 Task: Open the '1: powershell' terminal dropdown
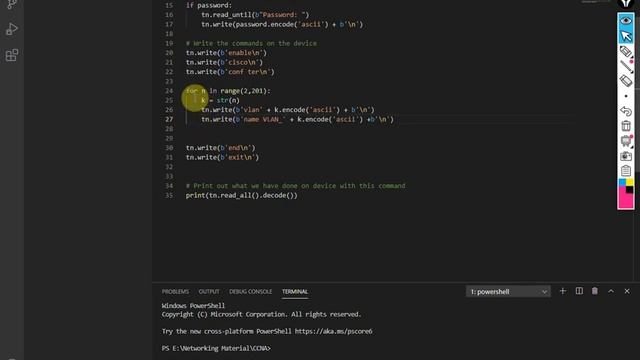click(x=508, y=291)
